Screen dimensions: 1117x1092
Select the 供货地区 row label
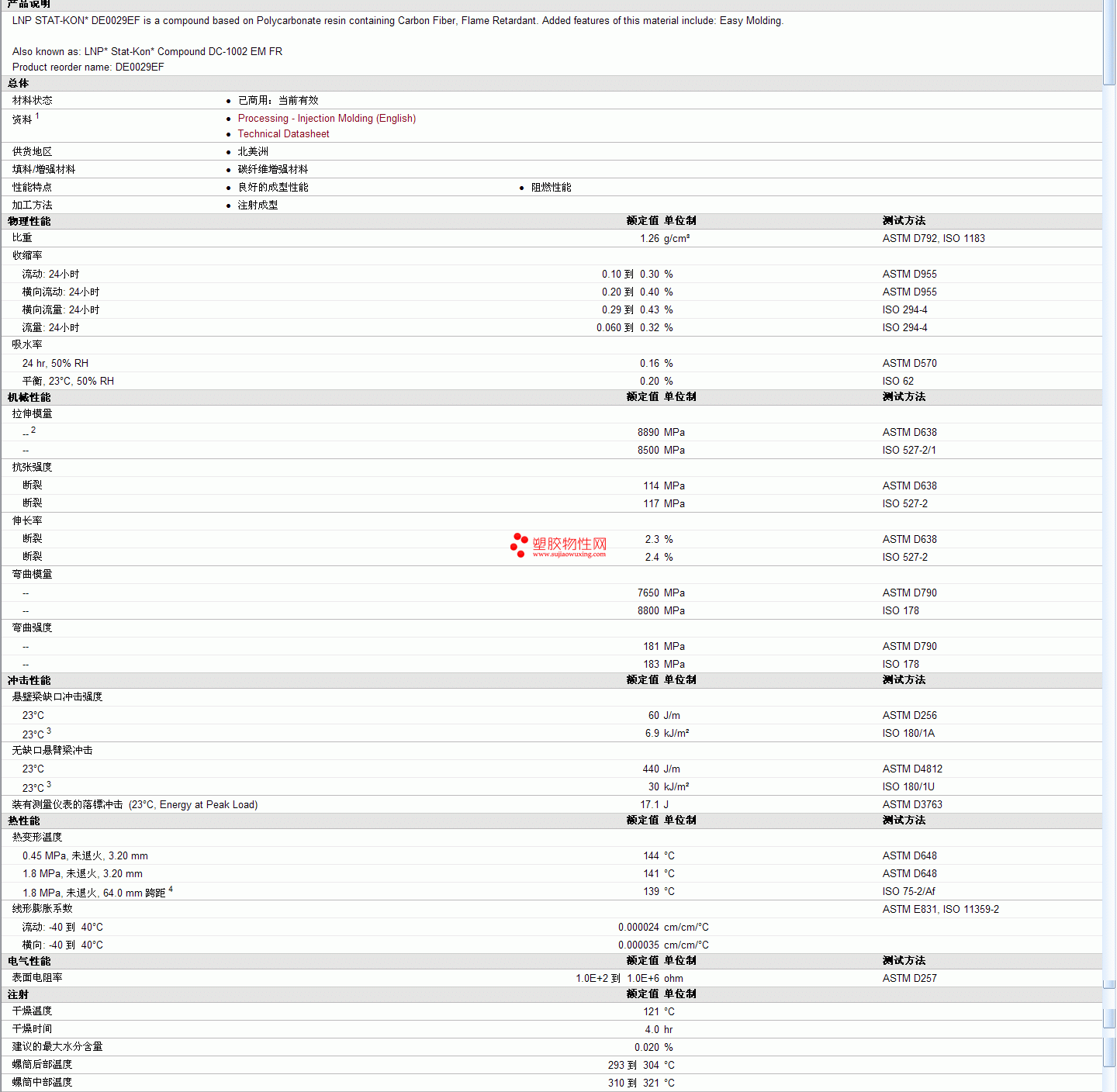click(x=33, y=152)
